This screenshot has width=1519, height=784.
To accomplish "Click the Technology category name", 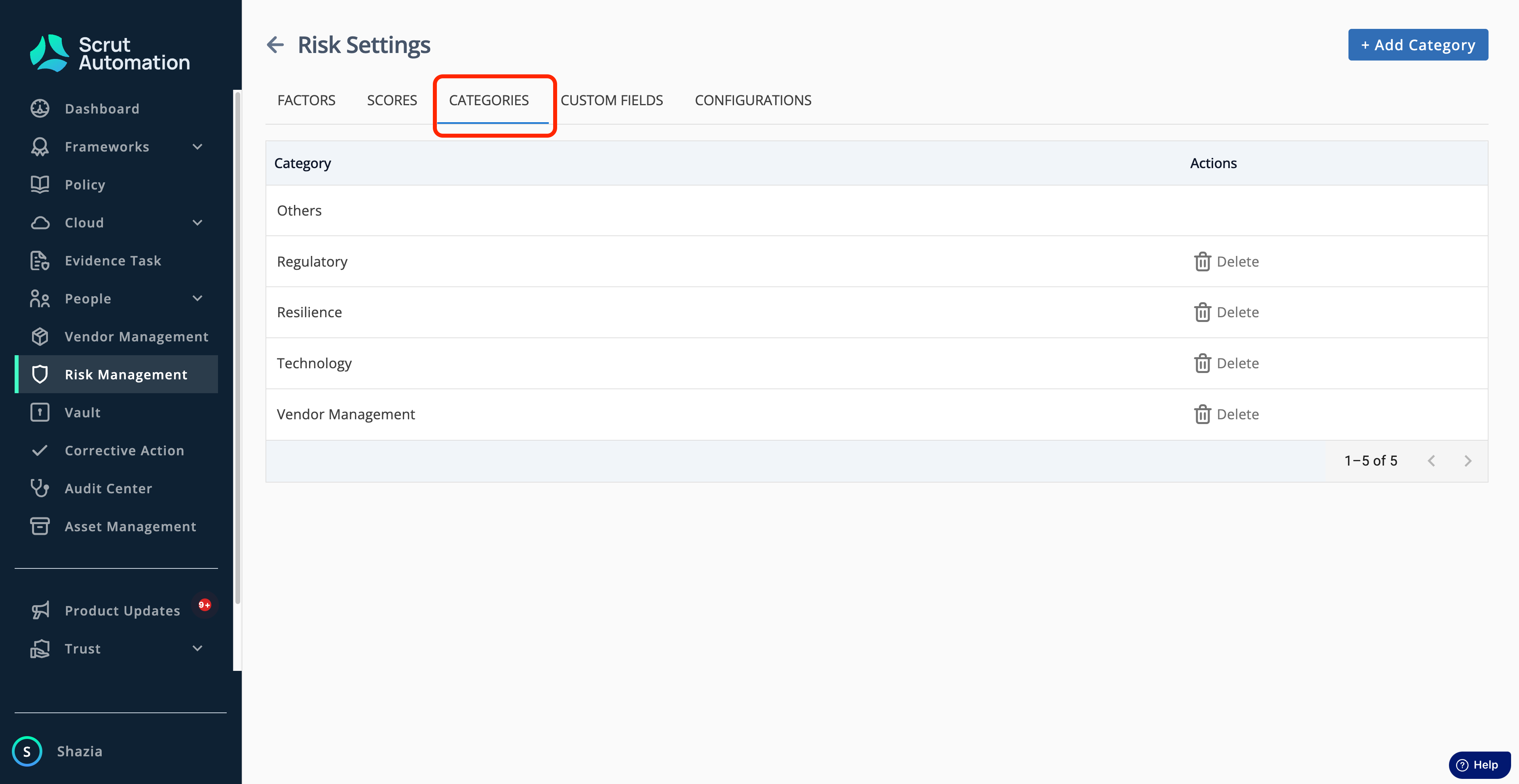I will [x=314, y=363].
